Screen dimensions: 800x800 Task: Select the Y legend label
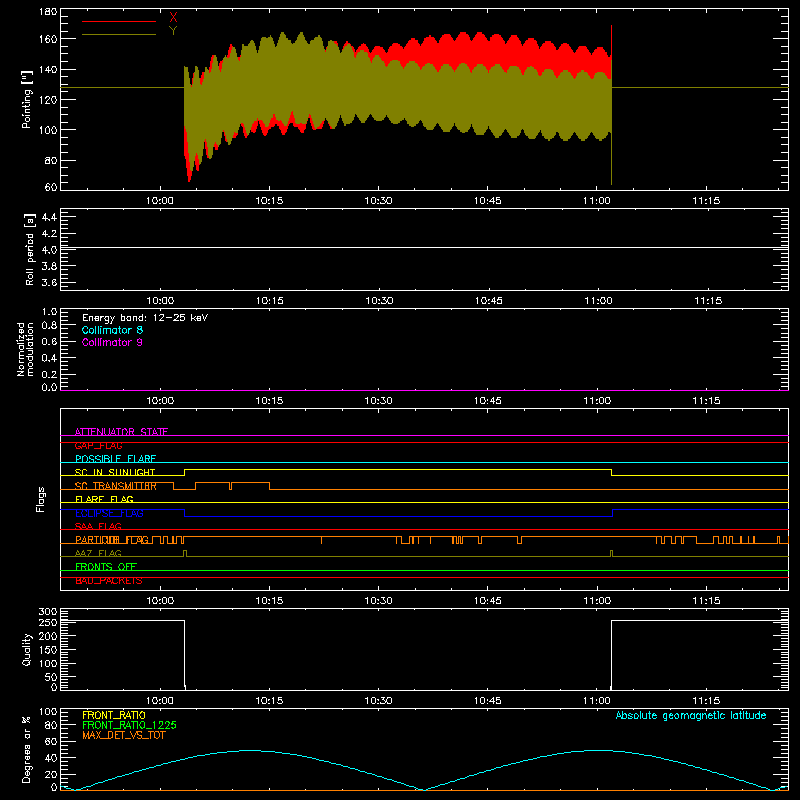[173, 31]
